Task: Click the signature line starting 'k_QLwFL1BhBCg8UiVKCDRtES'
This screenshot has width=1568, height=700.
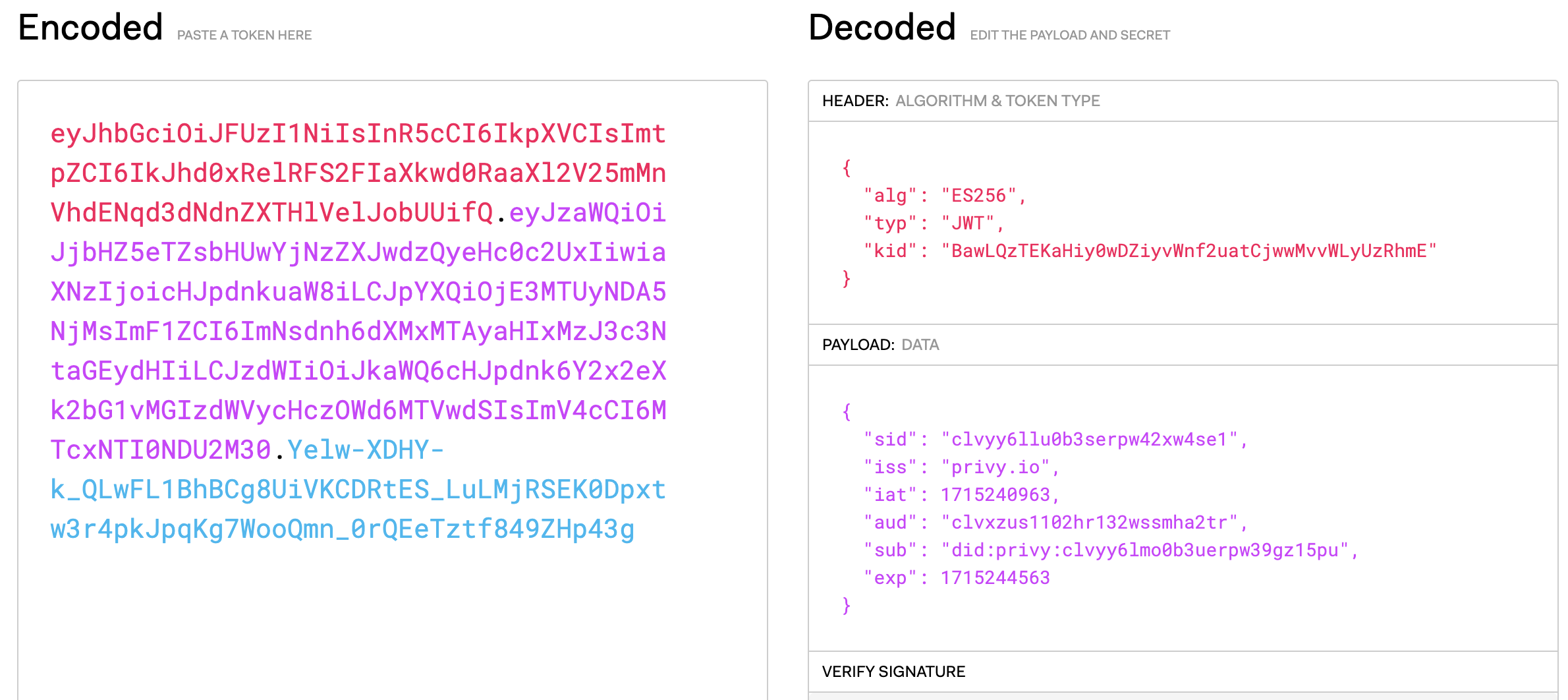Action: click(x=358, y=490)
